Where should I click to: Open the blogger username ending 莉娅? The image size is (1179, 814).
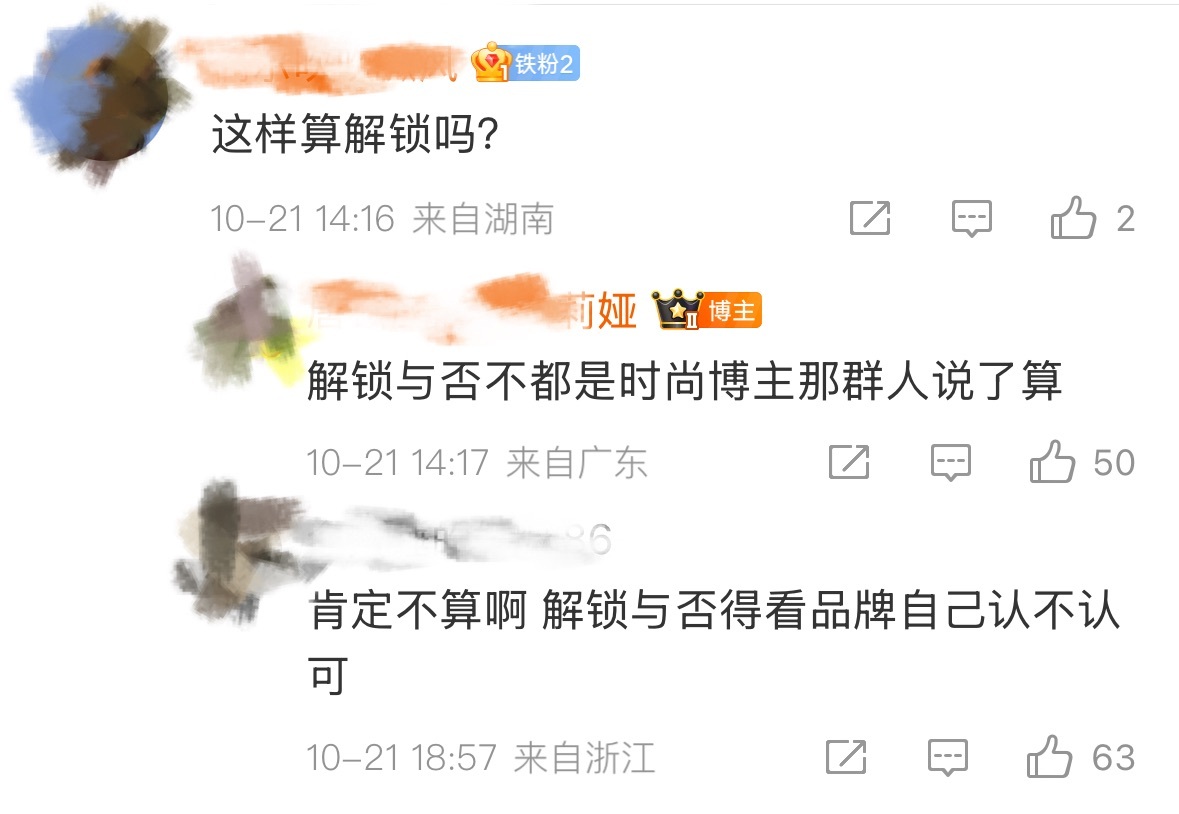(x=472, y=310)
